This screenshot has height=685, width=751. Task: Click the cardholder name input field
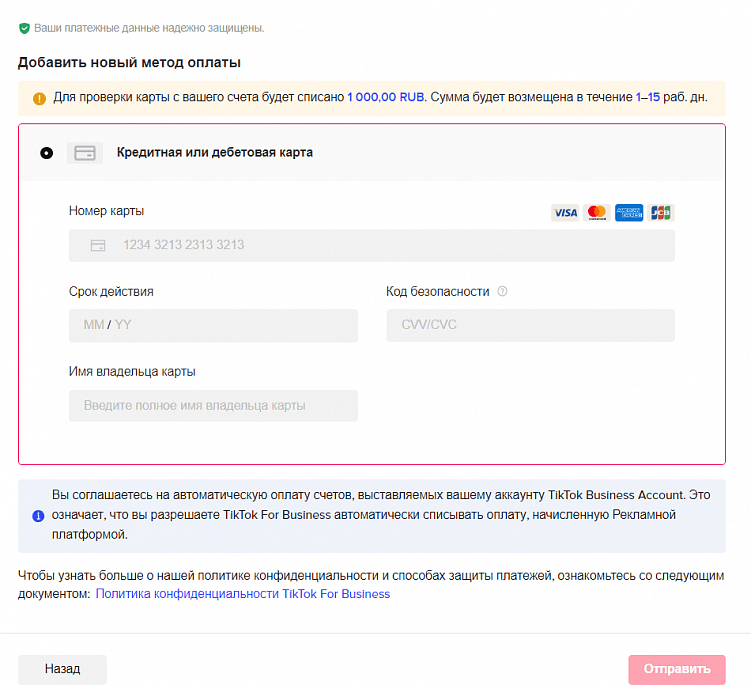pyautogui.click(x=213, y=405)
